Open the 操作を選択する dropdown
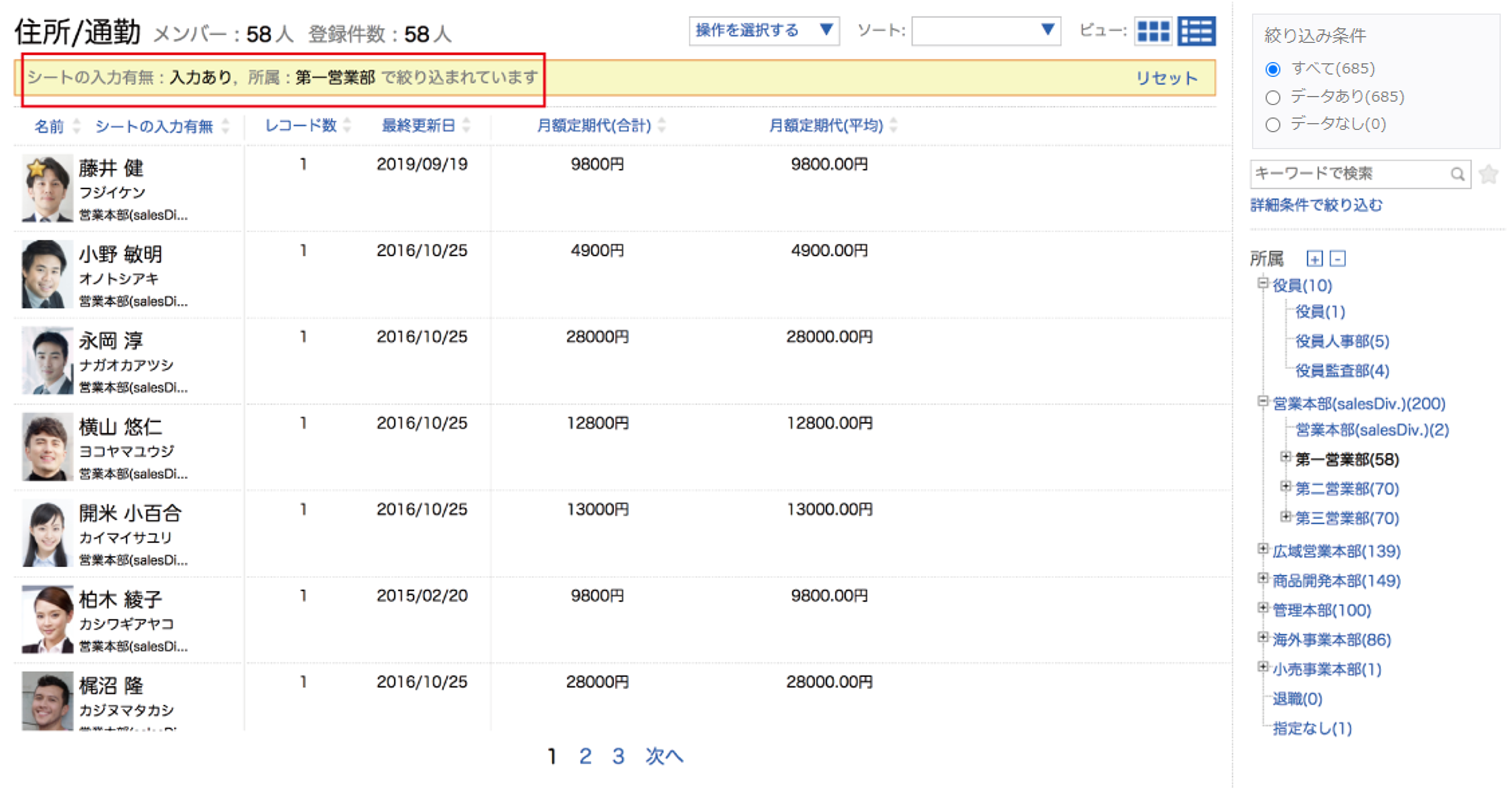 pyautogui.click(x=764, y=30)
